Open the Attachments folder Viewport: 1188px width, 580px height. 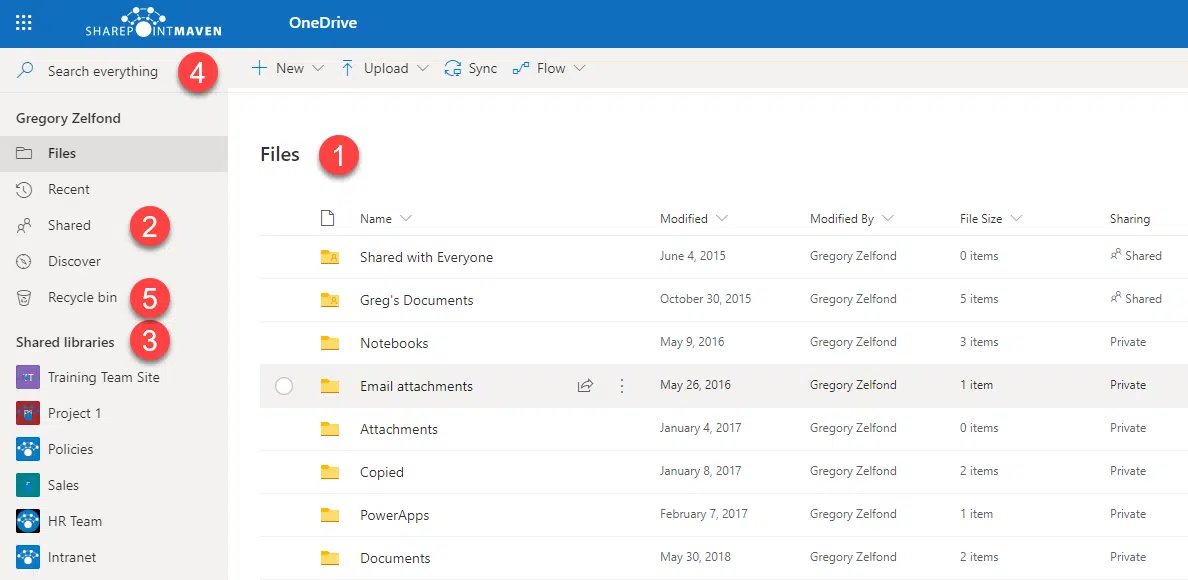tap(399, 429)
